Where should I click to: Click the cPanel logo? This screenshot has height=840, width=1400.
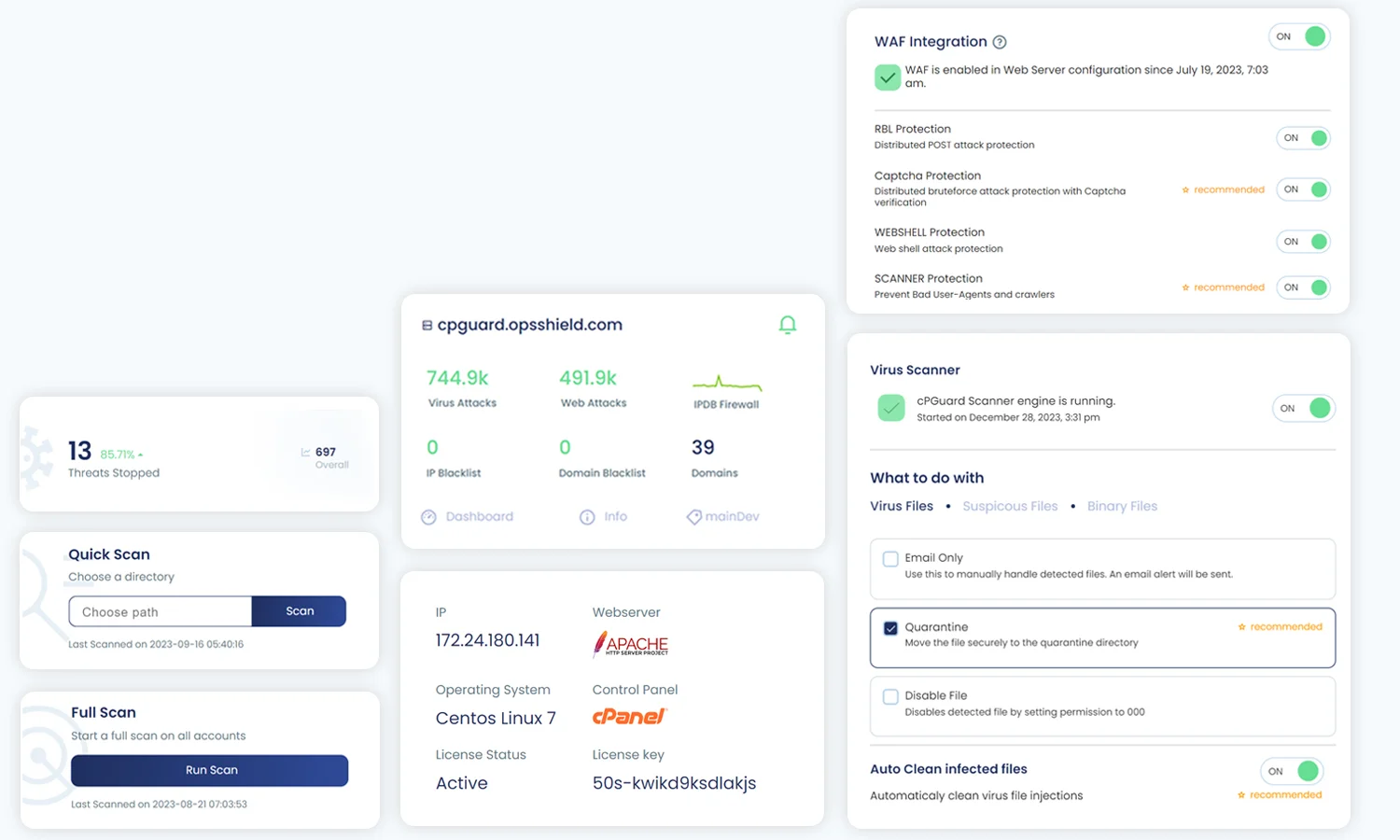point(630,716)
